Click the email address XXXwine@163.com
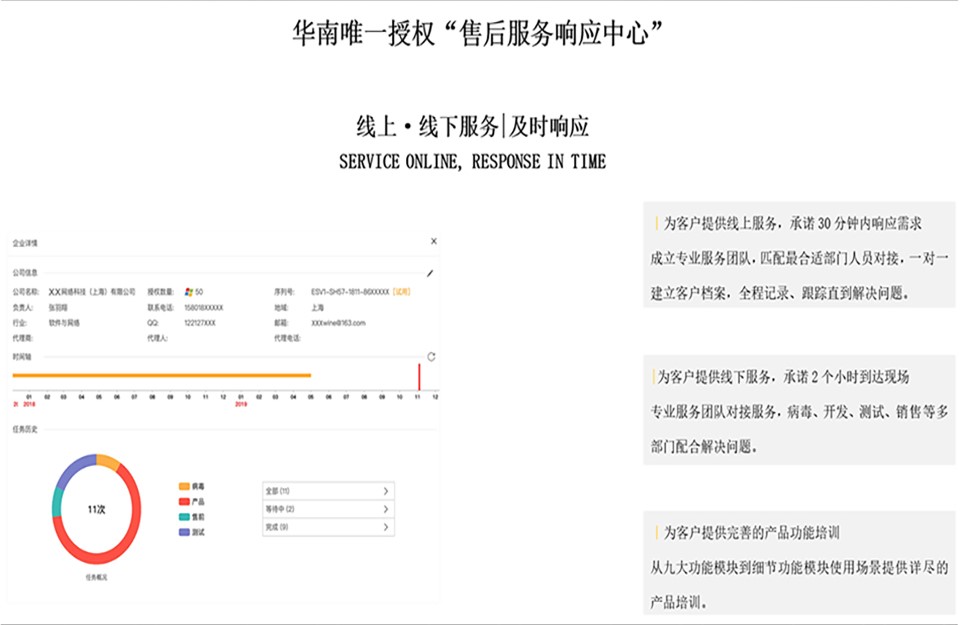The width and height of the screenshot is (960, 625). pyautogui.click(x=338, y=324)
